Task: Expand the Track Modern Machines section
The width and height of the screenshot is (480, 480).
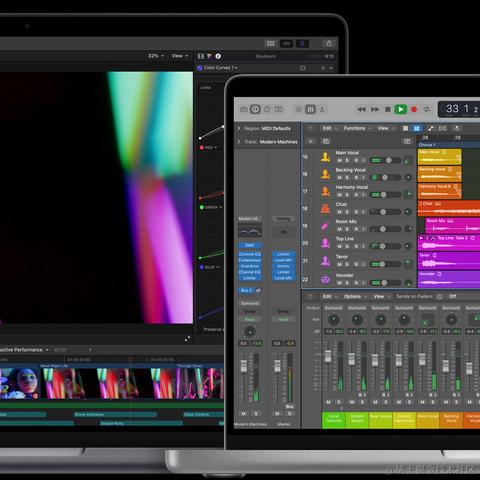Action: 238,142
